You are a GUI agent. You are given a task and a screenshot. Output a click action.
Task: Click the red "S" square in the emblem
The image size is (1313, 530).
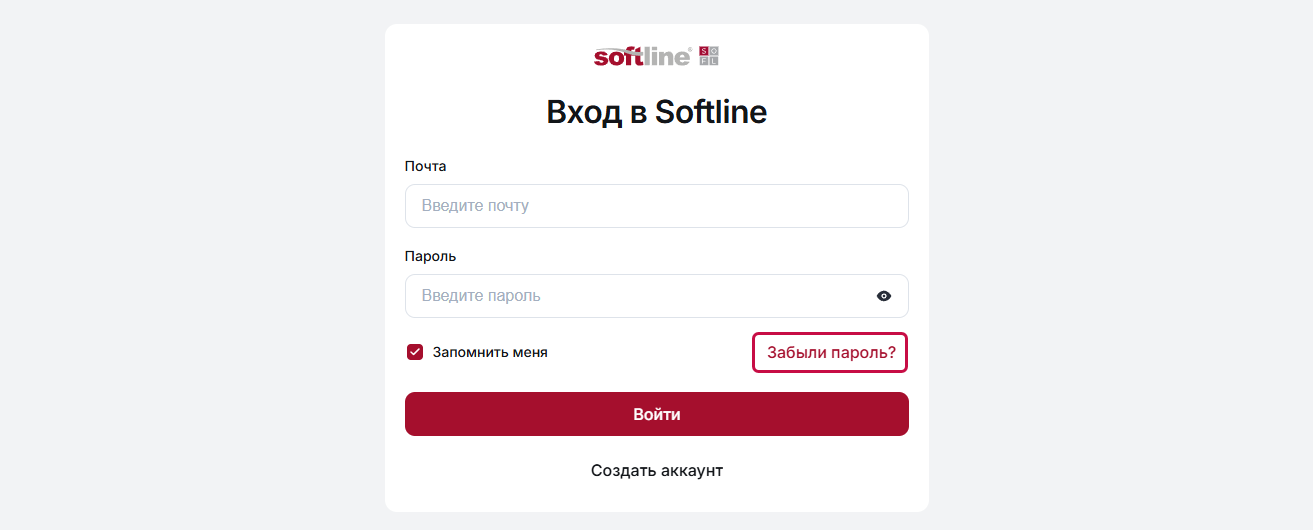pos(703,51)
